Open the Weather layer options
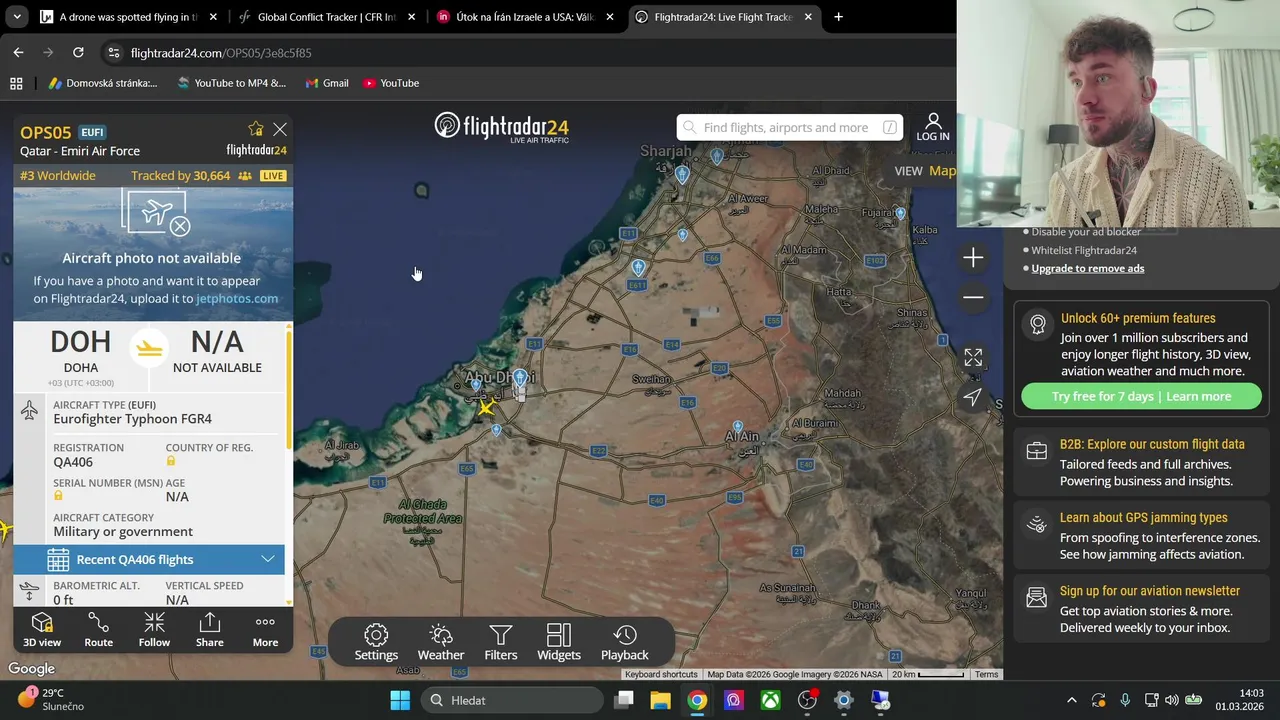This screenshot has height=720, width=1280. (x=441, y=643)
